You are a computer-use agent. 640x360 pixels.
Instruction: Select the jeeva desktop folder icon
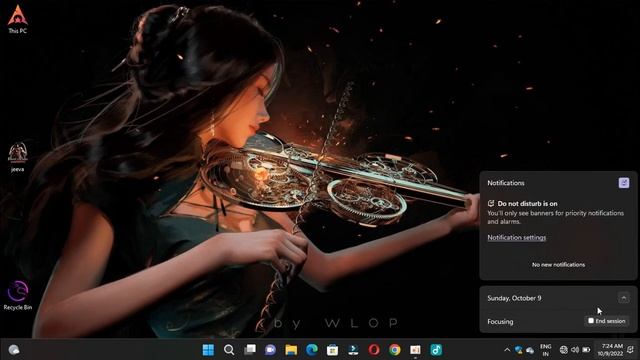click(x=18, y=157)
